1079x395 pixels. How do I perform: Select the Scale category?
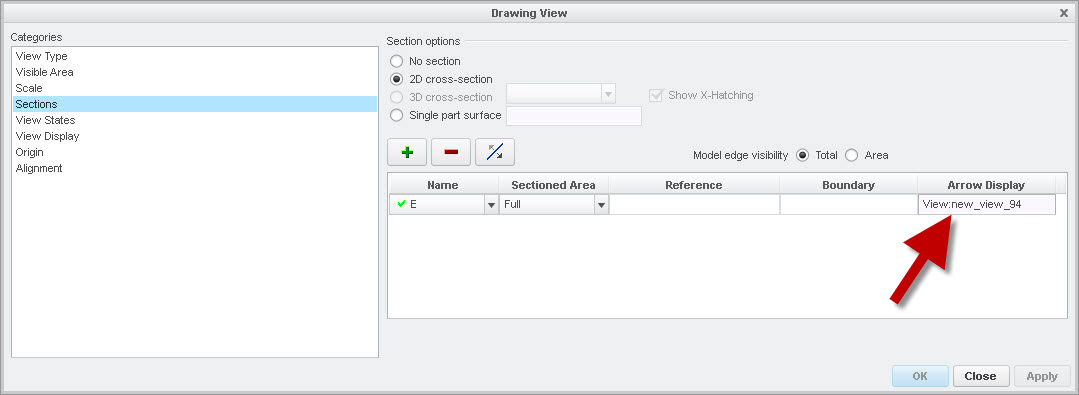(195, 88)
